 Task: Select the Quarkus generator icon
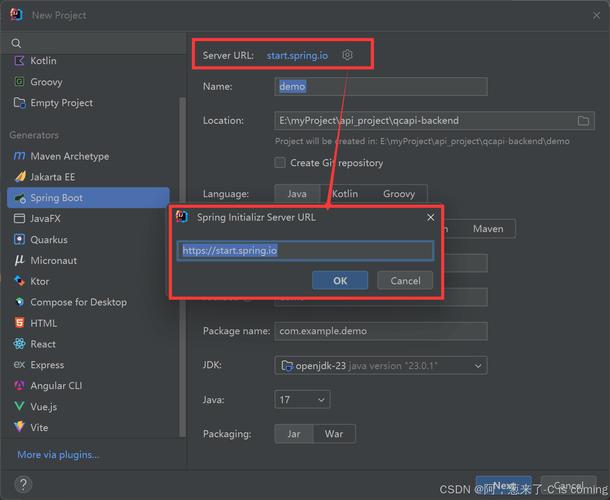click(20, 240)
